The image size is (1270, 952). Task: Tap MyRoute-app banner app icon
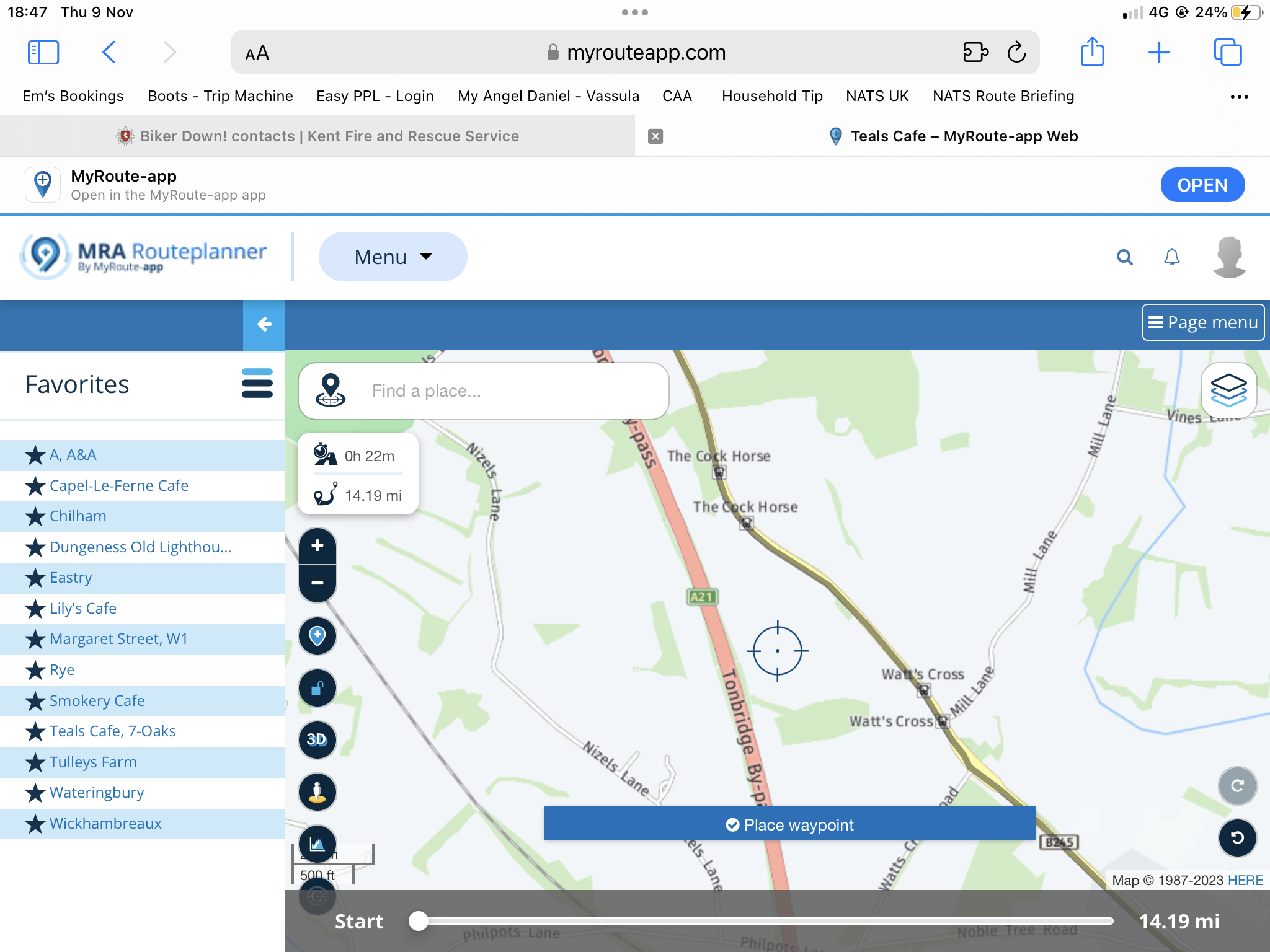tap(43, 185)
